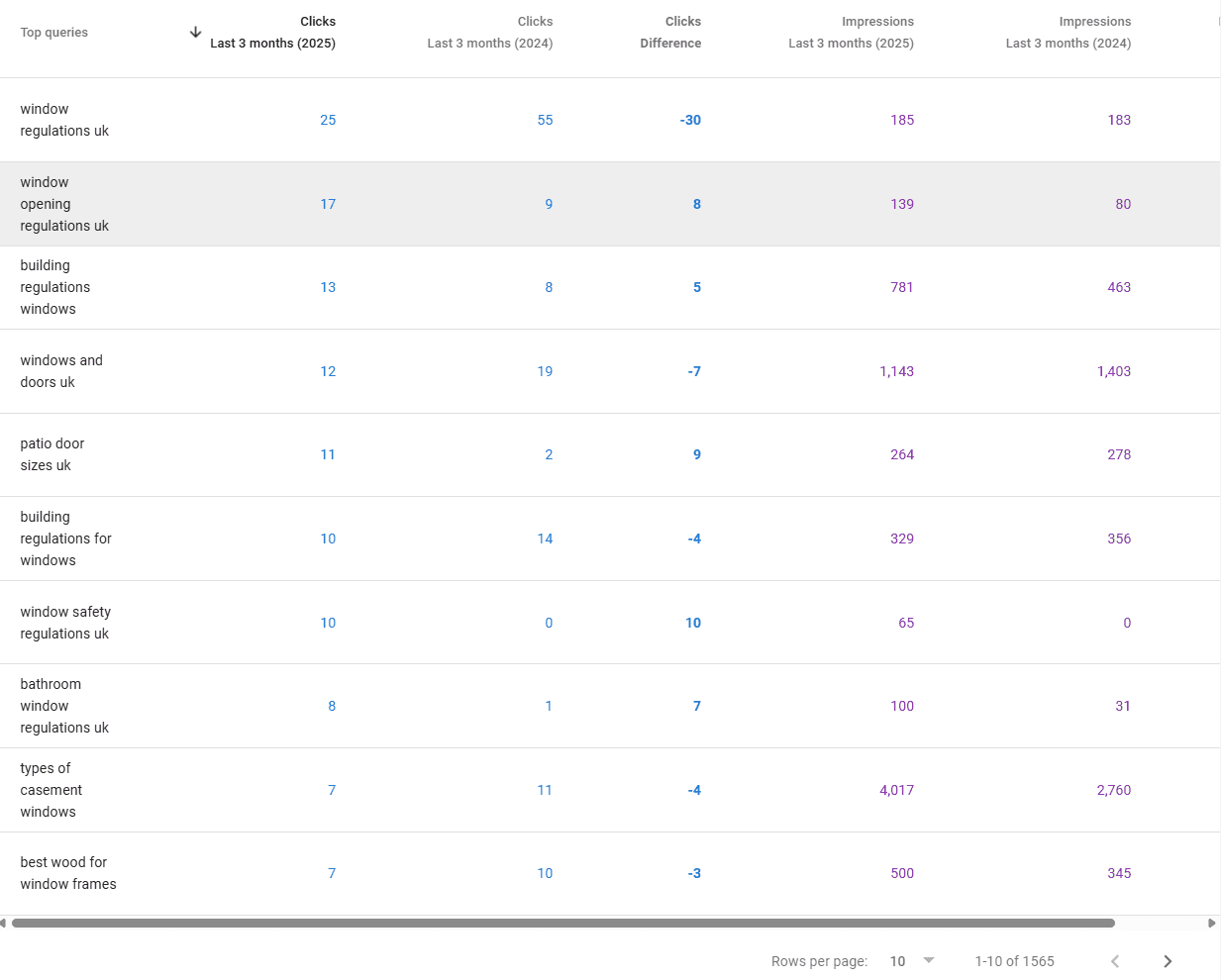Click the pagination label 1-10 of 1565
This screenshot has height=980, width=1221.
click(1014, 960)
